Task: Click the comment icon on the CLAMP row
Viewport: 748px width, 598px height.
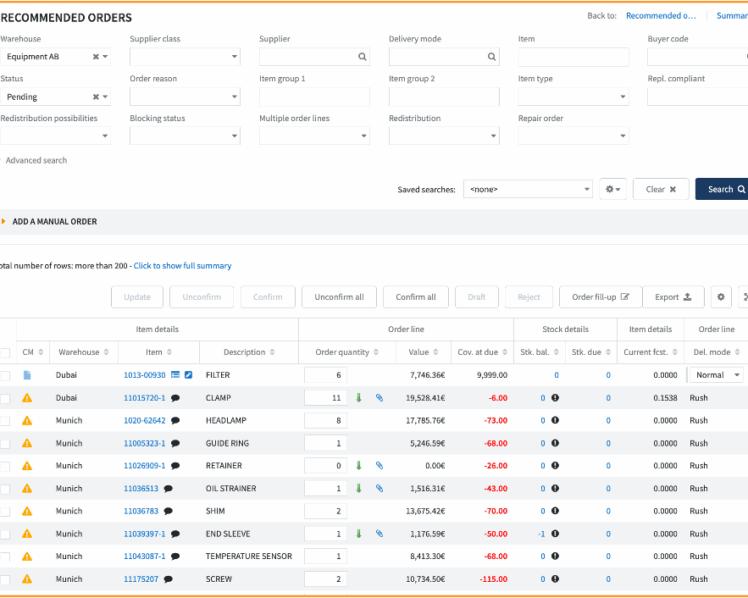Action: click(x=175, y=398)
